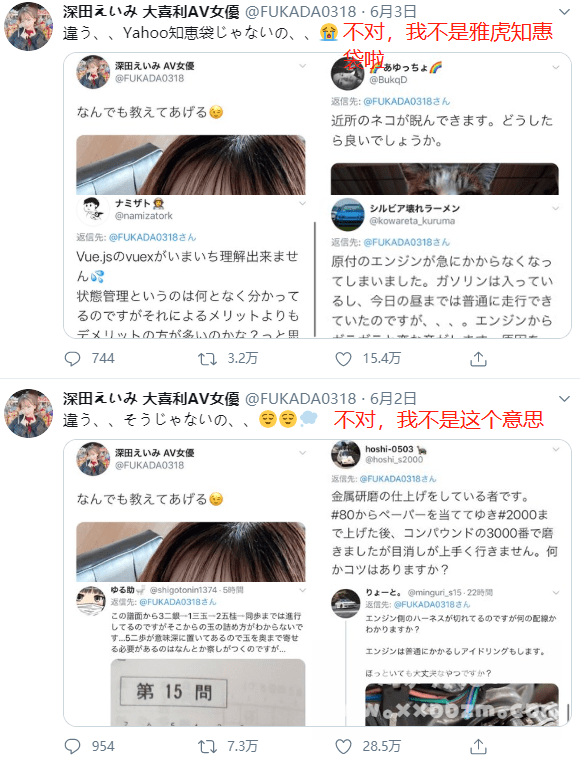Open the chevron menu on hoshi-0503's reply
Viewport: 580px width, 758px height.
coord(556,449)
